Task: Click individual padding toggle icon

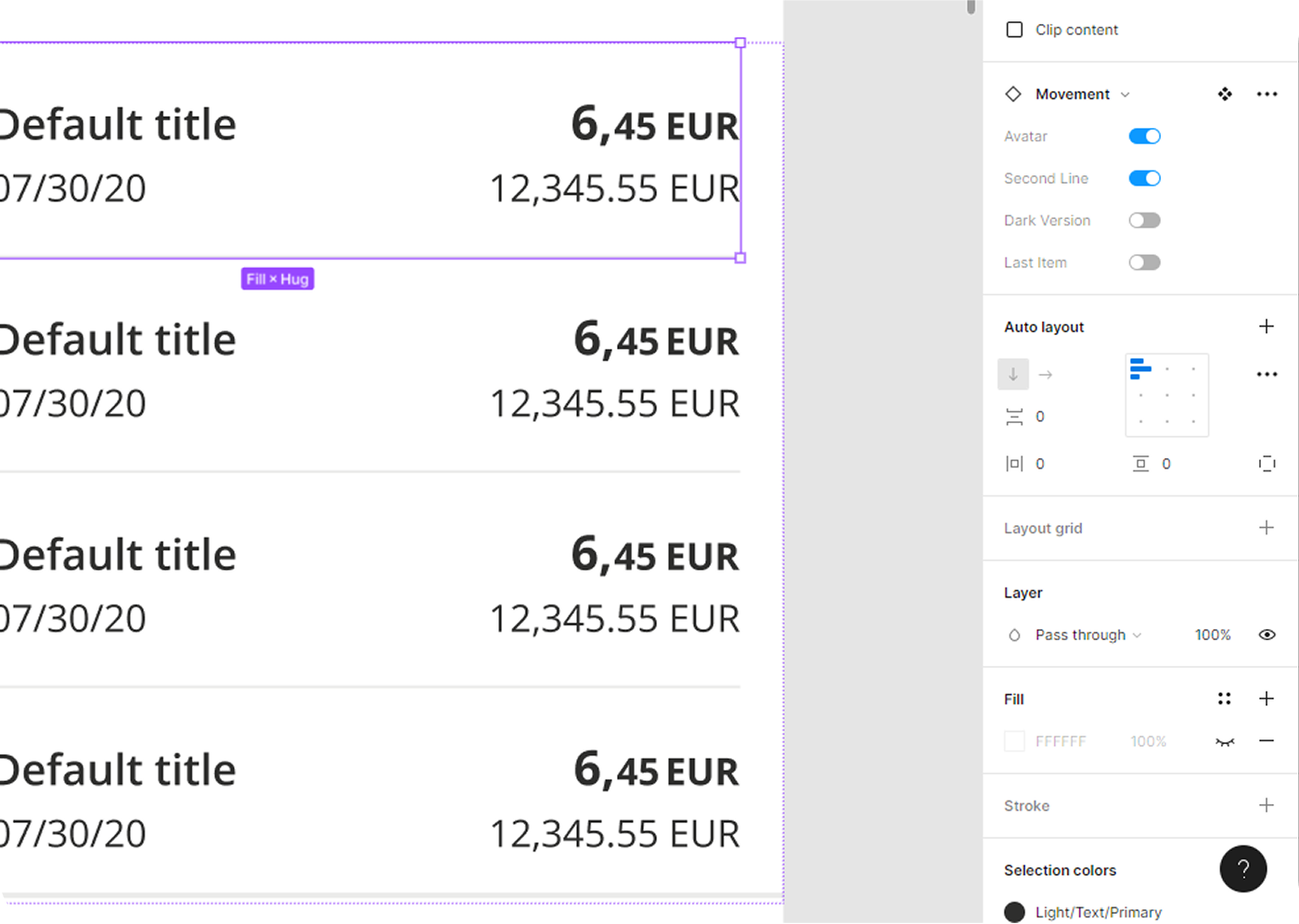Action: pyautogui.click(x=1267, y=464)
